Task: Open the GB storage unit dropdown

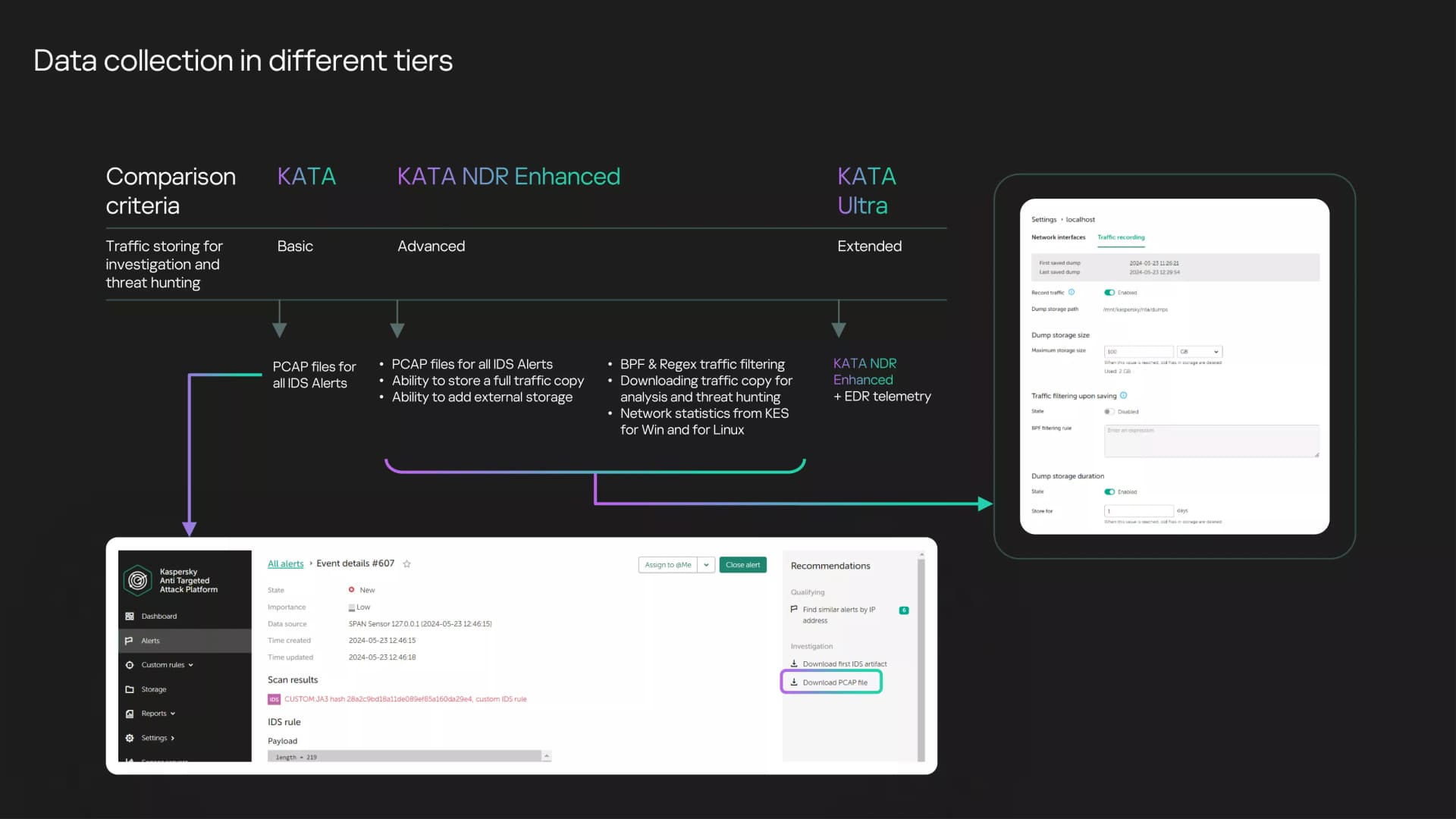Action: click(x=1200, y=352)
